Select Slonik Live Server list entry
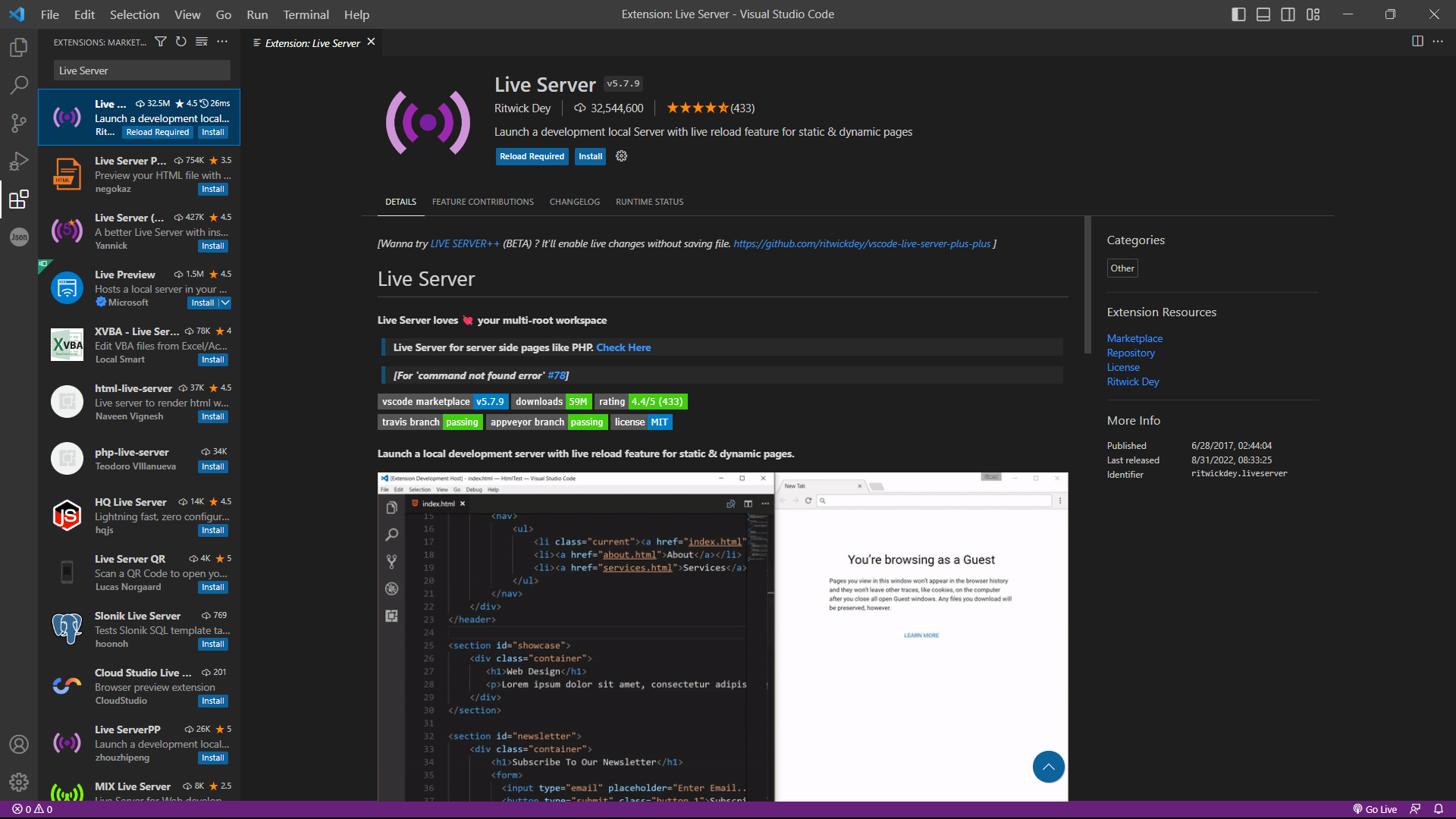The width and height of the screenshot is (1456, 819). [x=140, y=629]
